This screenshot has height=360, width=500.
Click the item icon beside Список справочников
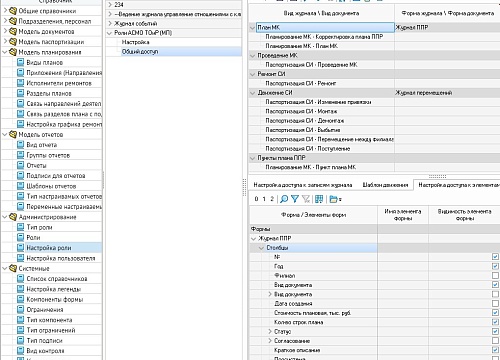click(21, 279)
